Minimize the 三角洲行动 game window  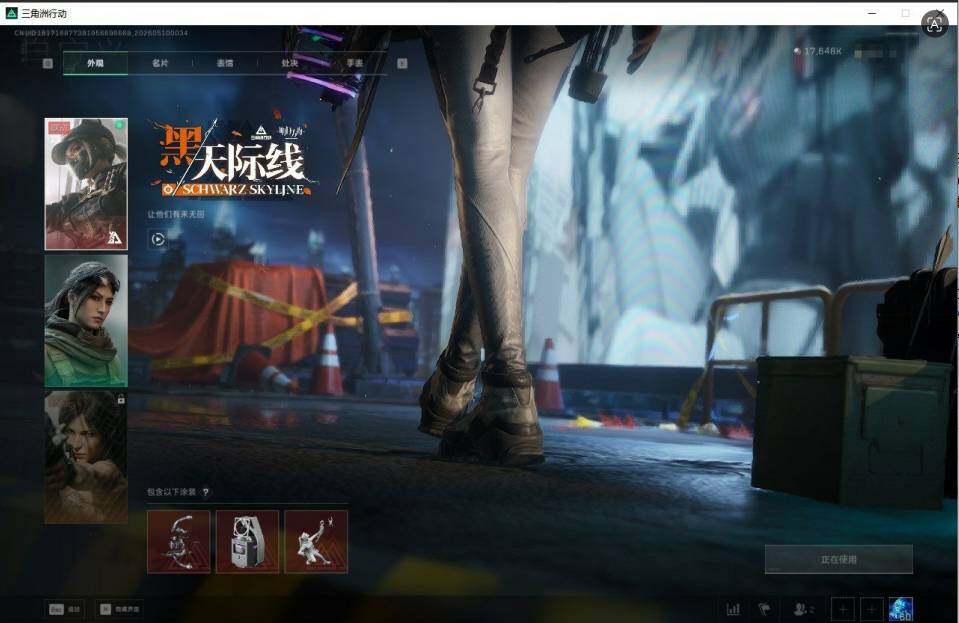point(872,13)
